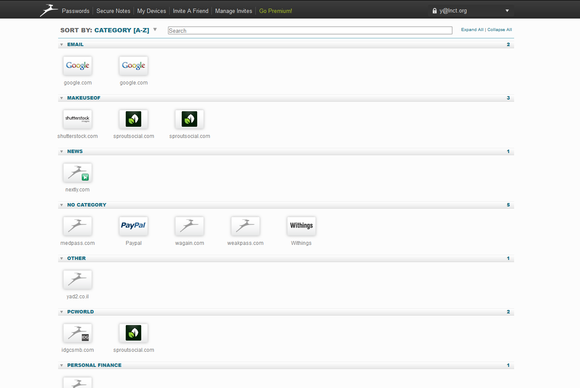
Task: Select the yad2.co.il entry under Other
Action: coord(77,280)
